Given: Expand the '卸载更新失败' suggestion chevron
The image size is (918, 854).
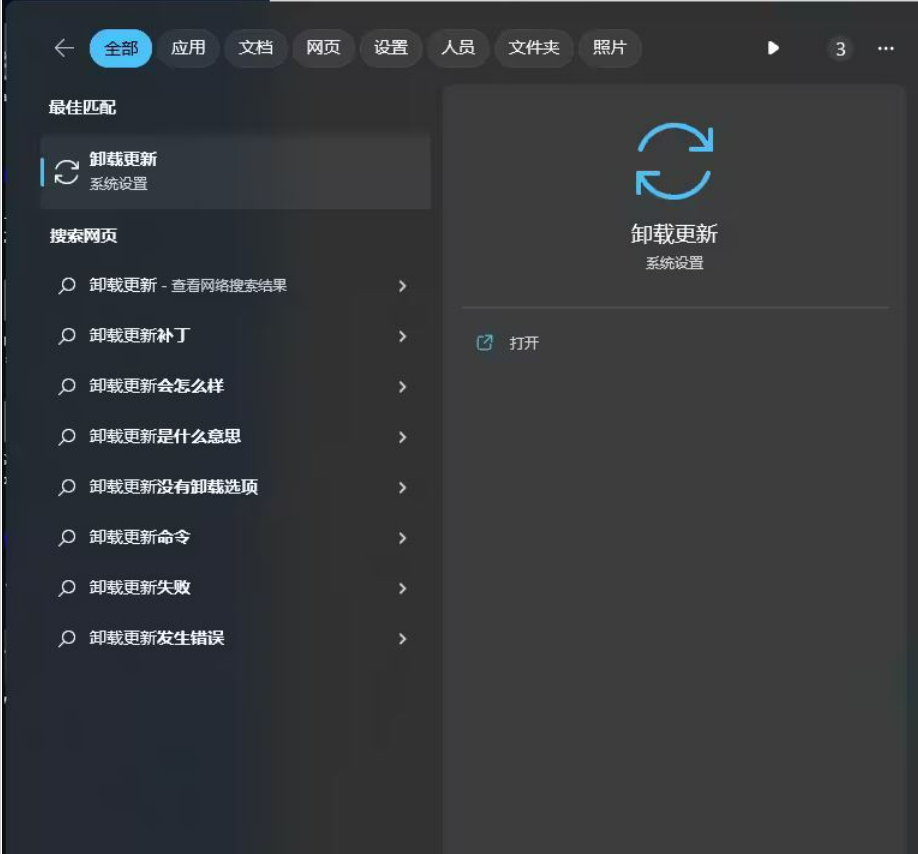Looking at the screenshot, I should 402,589.
